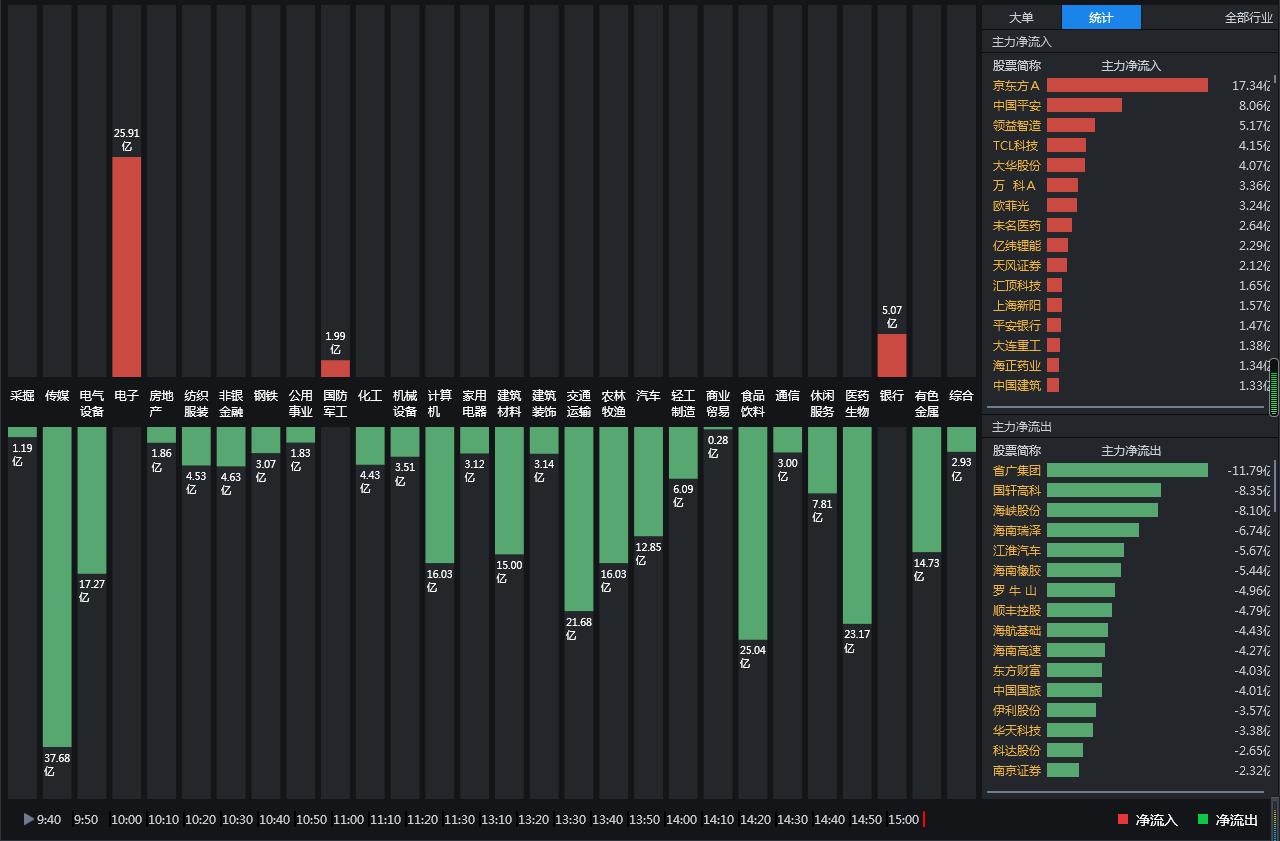Click the 10:00 timeline marker

coord(126,819)
